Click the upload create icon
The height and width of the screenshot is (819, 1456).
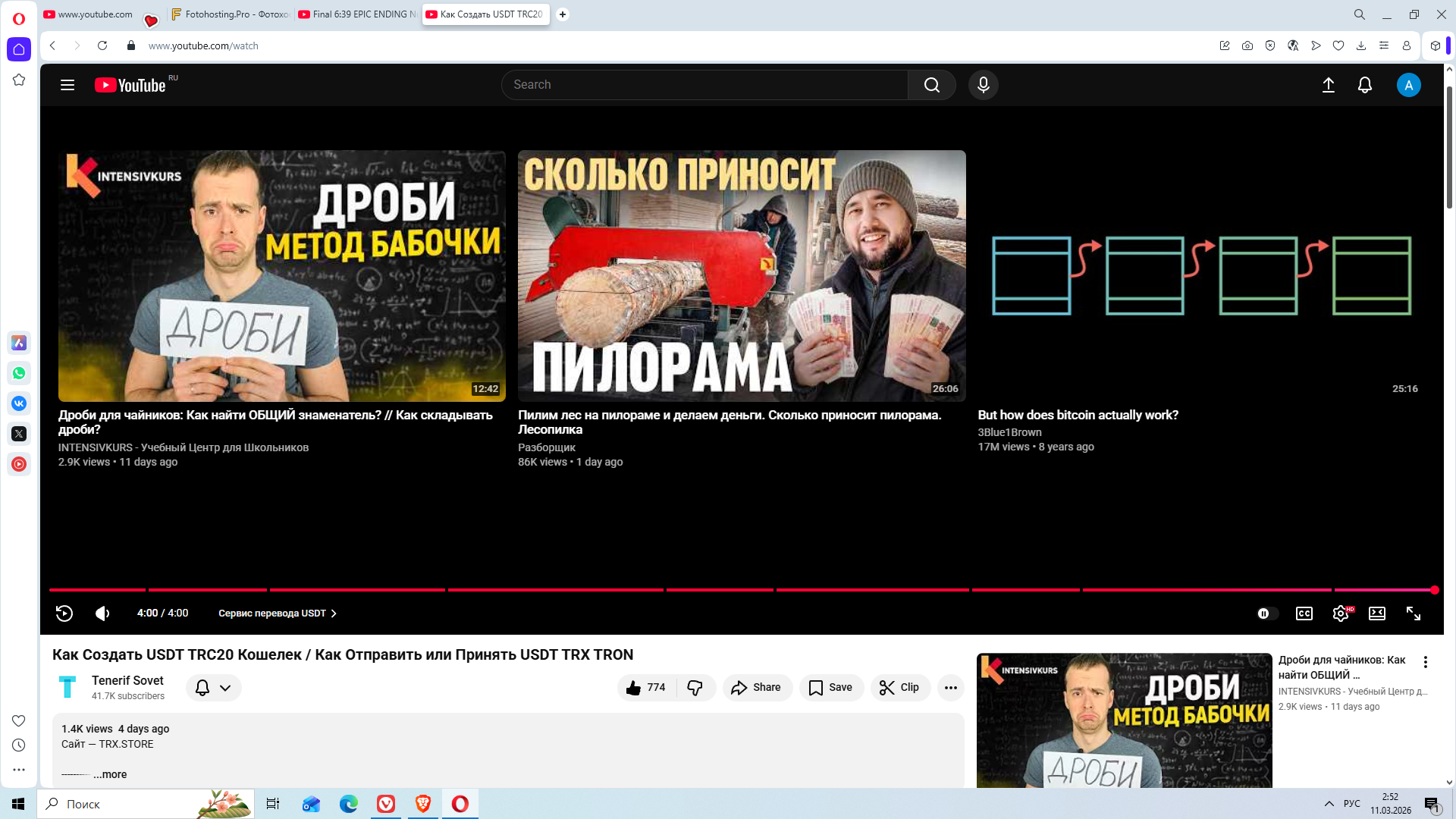point(1328,85)
